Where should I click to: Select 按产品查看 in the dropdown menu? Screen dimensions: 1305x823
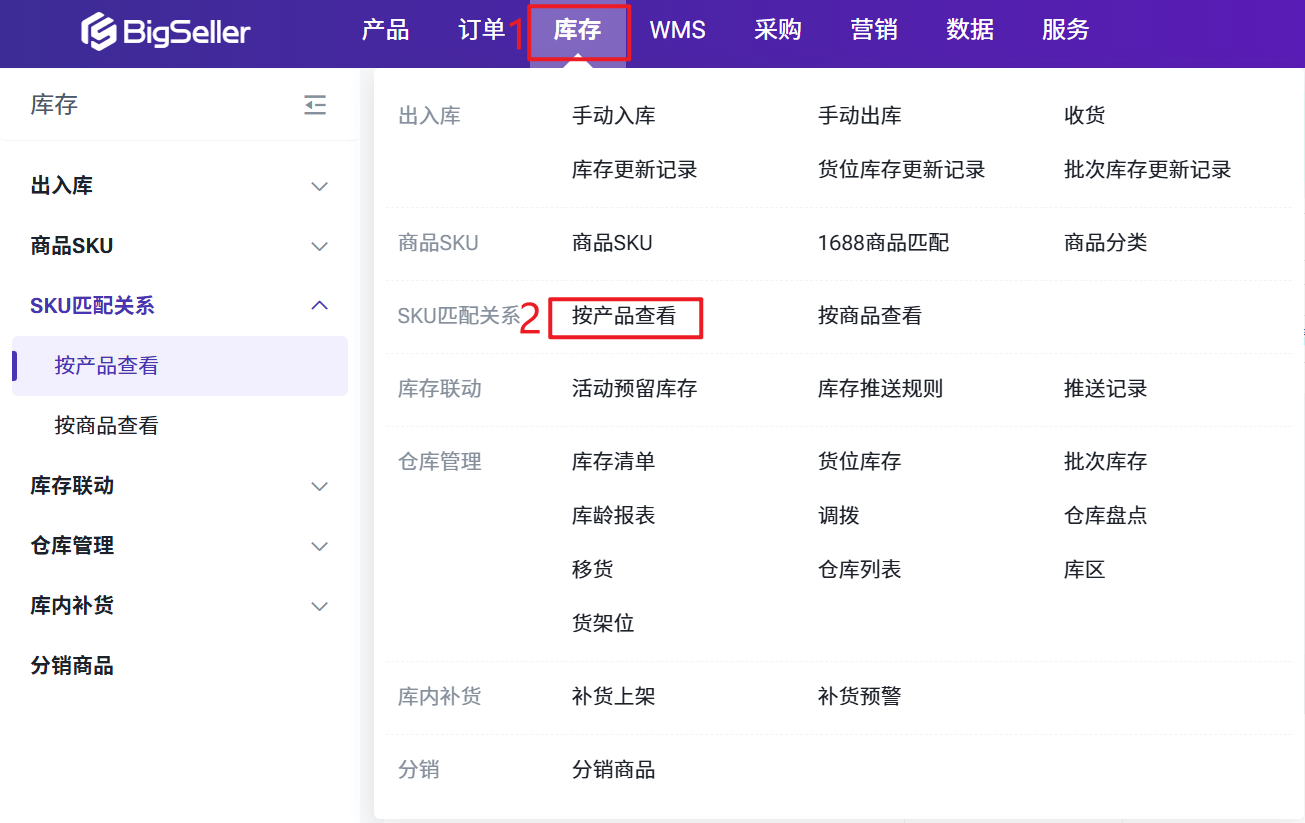624,317
